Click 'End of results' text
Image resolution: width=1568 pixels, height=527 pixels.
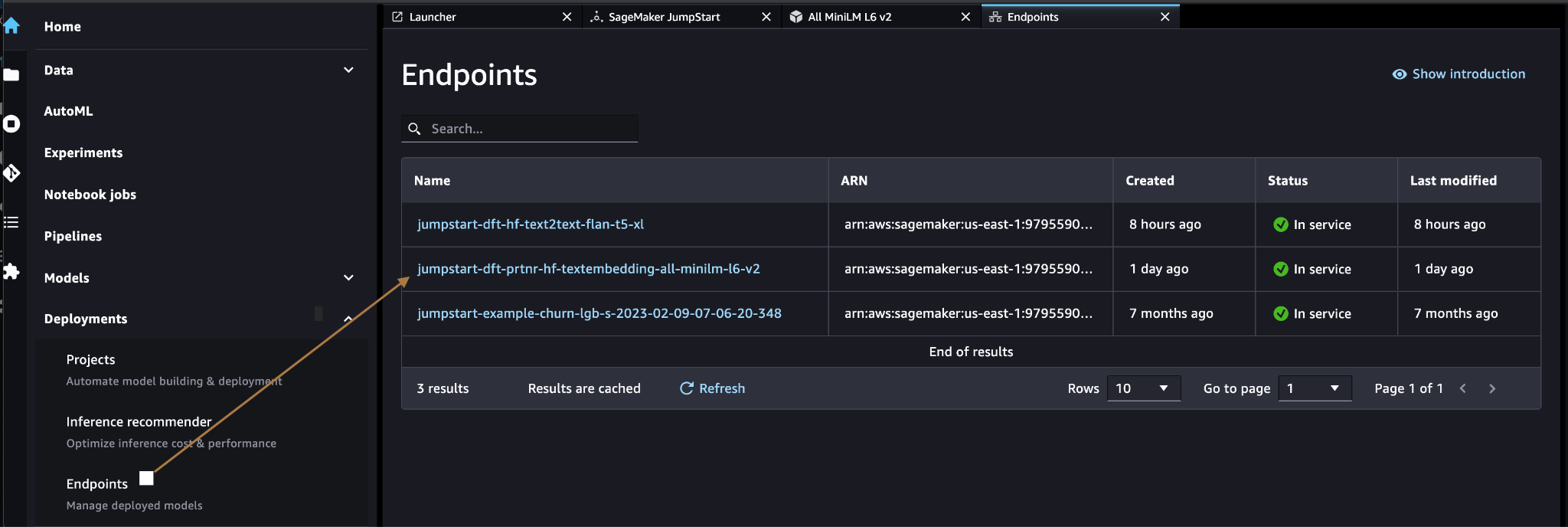coord(971,352)
